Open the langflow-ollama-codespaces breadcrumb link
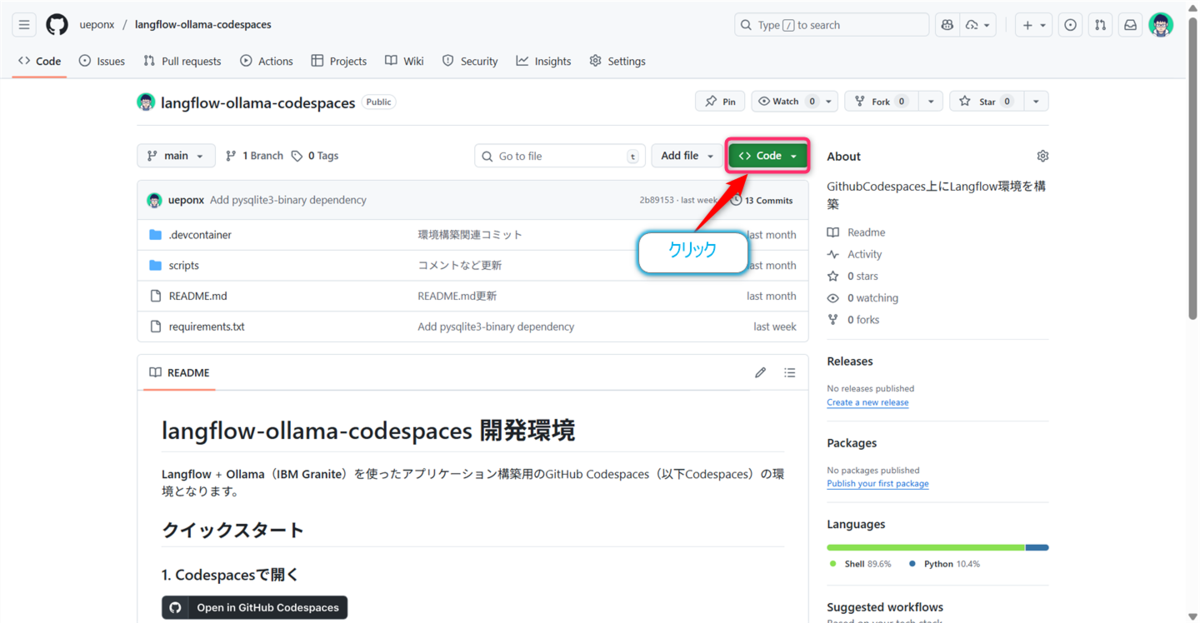 pos(203,25)
